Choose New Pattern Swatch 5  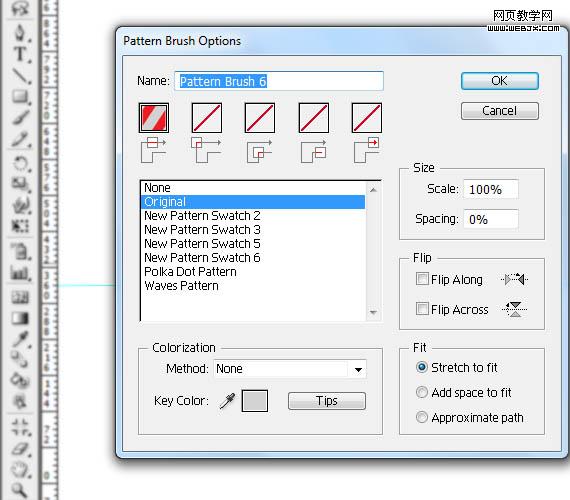(253, 244)
